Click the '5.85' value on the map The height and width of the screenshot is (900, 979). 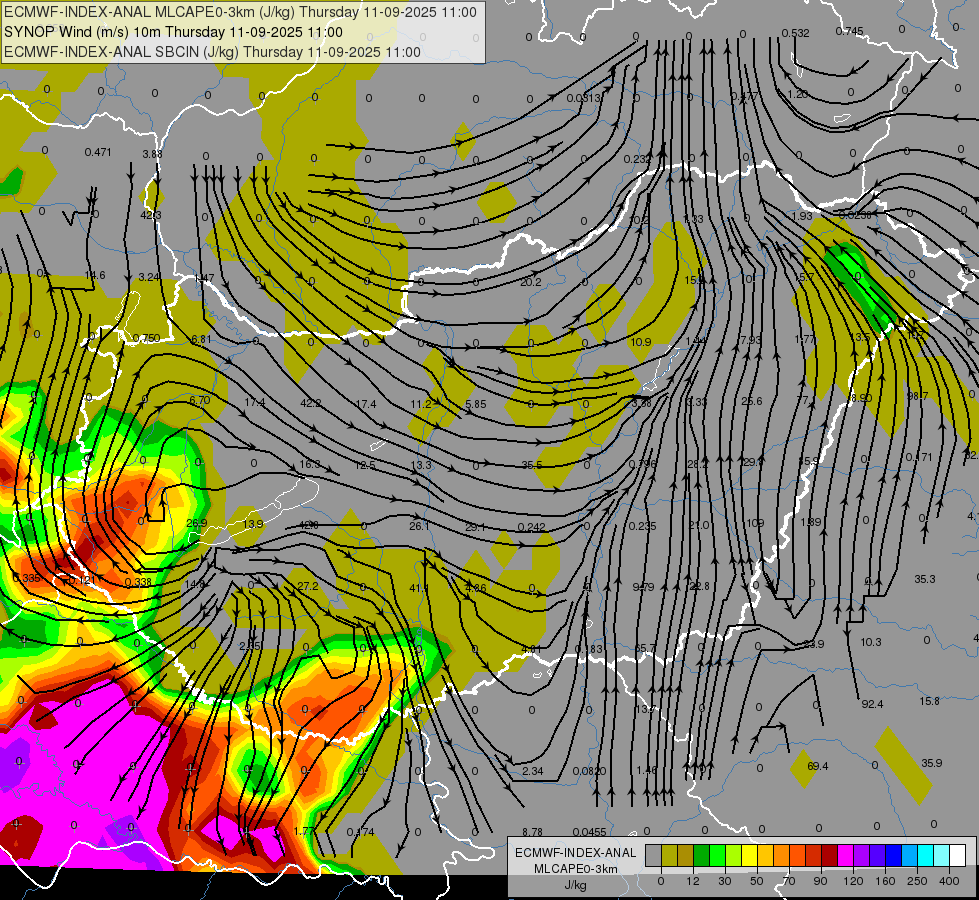point(476,404)
